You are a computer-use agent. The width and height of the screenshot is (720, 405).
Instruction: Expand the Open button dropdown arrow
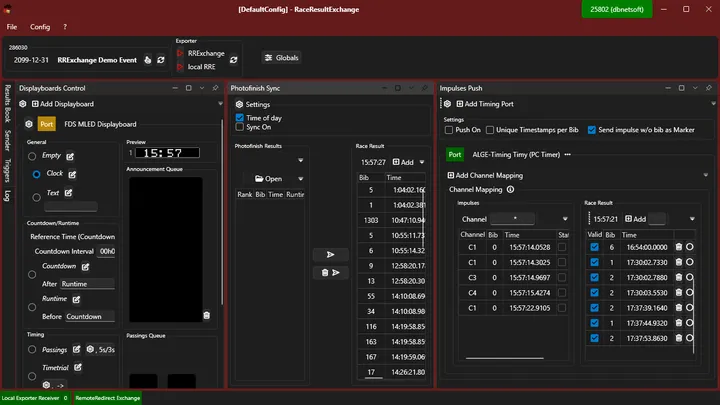click(x=300, y=179)
